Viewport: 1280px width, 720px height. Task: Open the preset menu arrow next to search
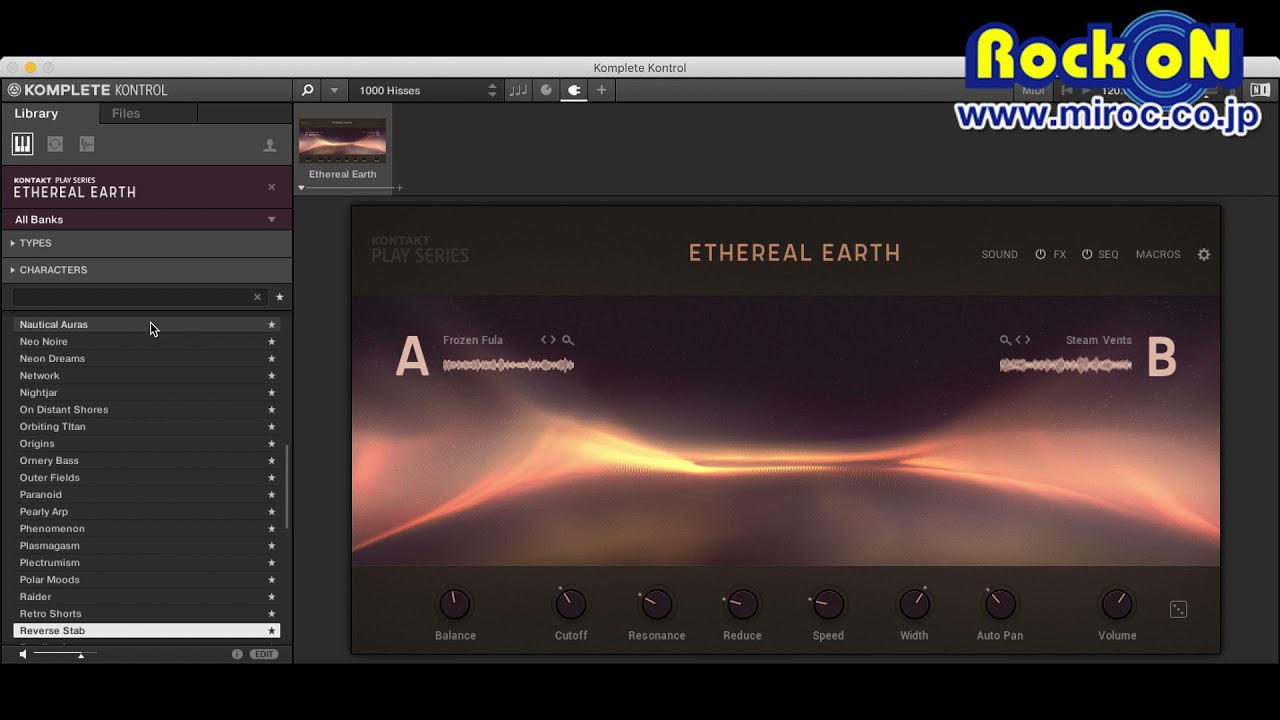point(334,90)
